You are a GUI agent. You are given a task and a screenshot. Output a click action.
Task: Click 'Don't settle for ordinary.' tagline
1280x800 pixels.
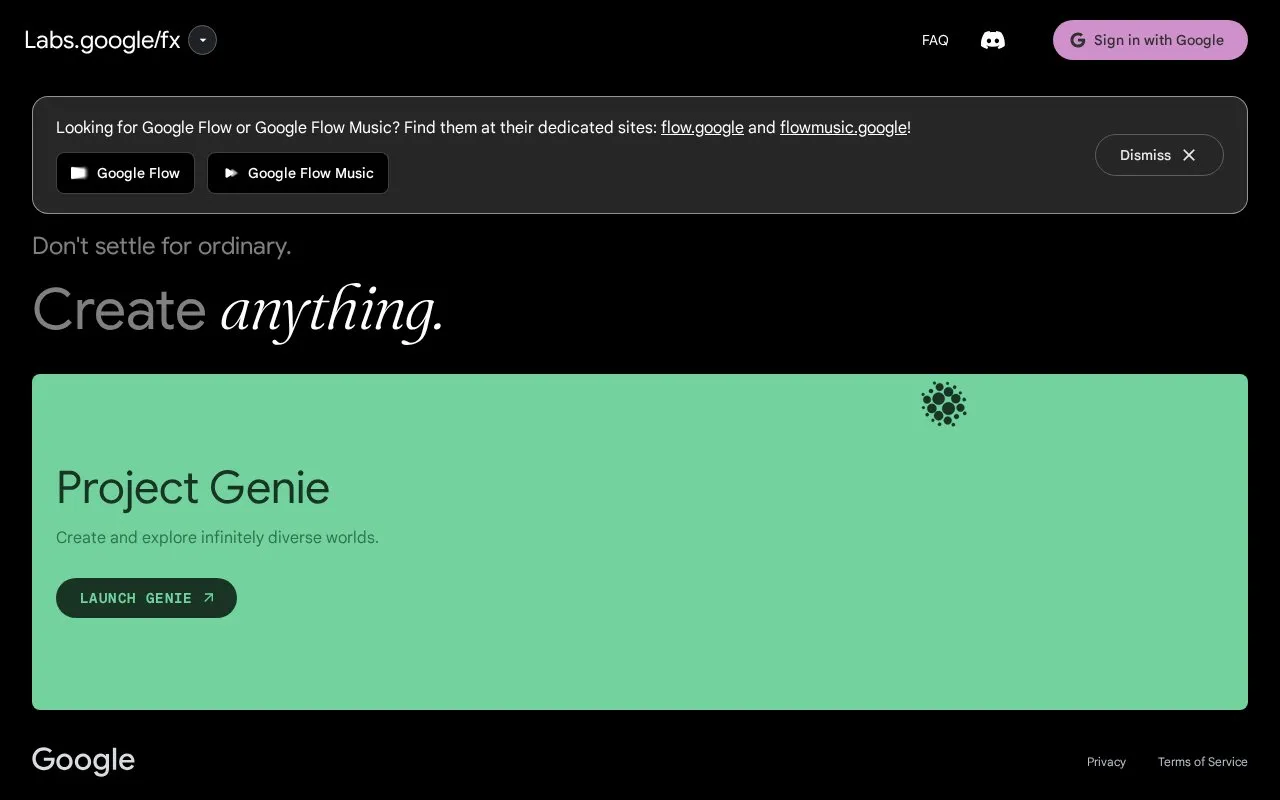(x=162, y=246)
